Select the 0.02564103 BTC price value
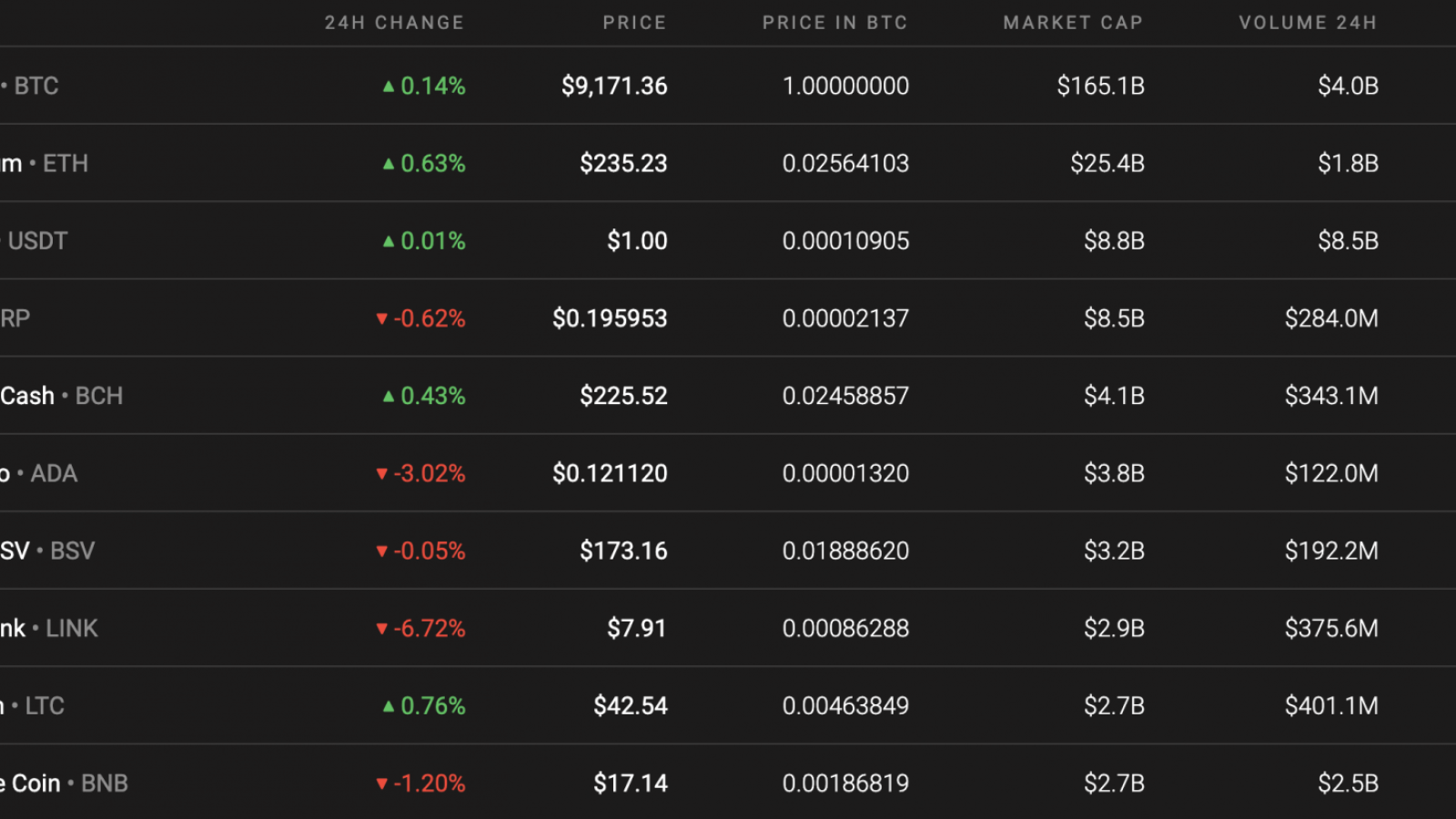The image size is (1456, 819). pos(845,163)
